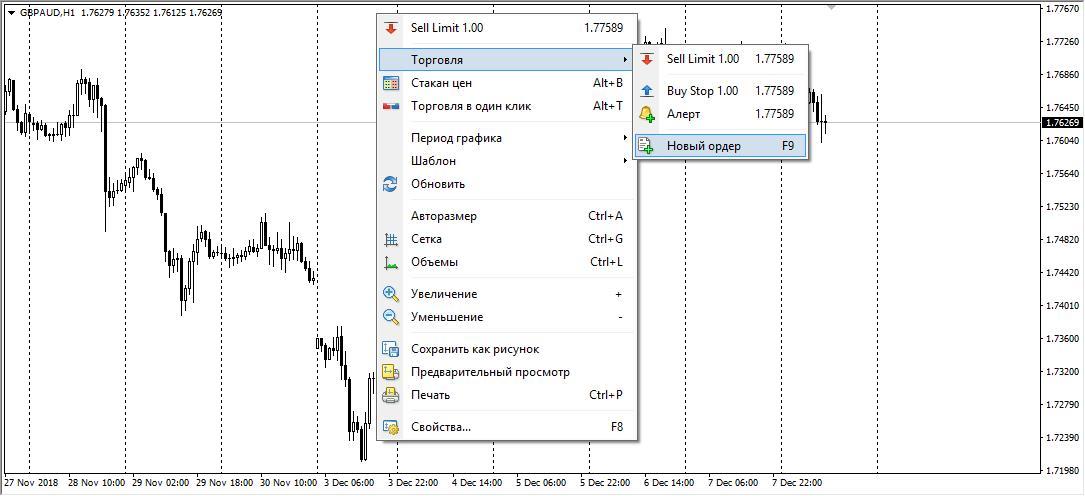Expand the Шаблон submenu

point(625,161)
